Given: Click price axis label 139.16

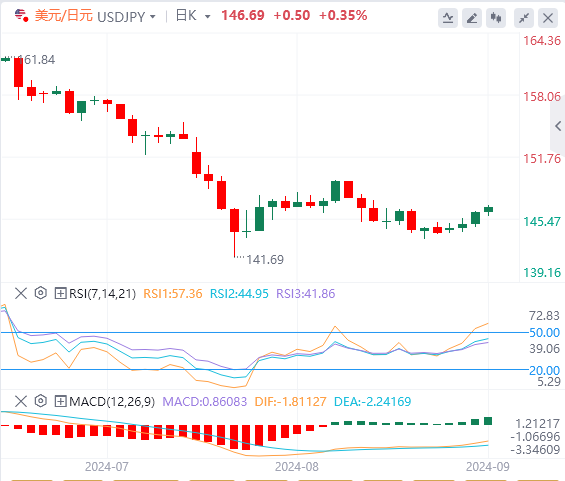Looking at the screenshot, I should [542, 273].
